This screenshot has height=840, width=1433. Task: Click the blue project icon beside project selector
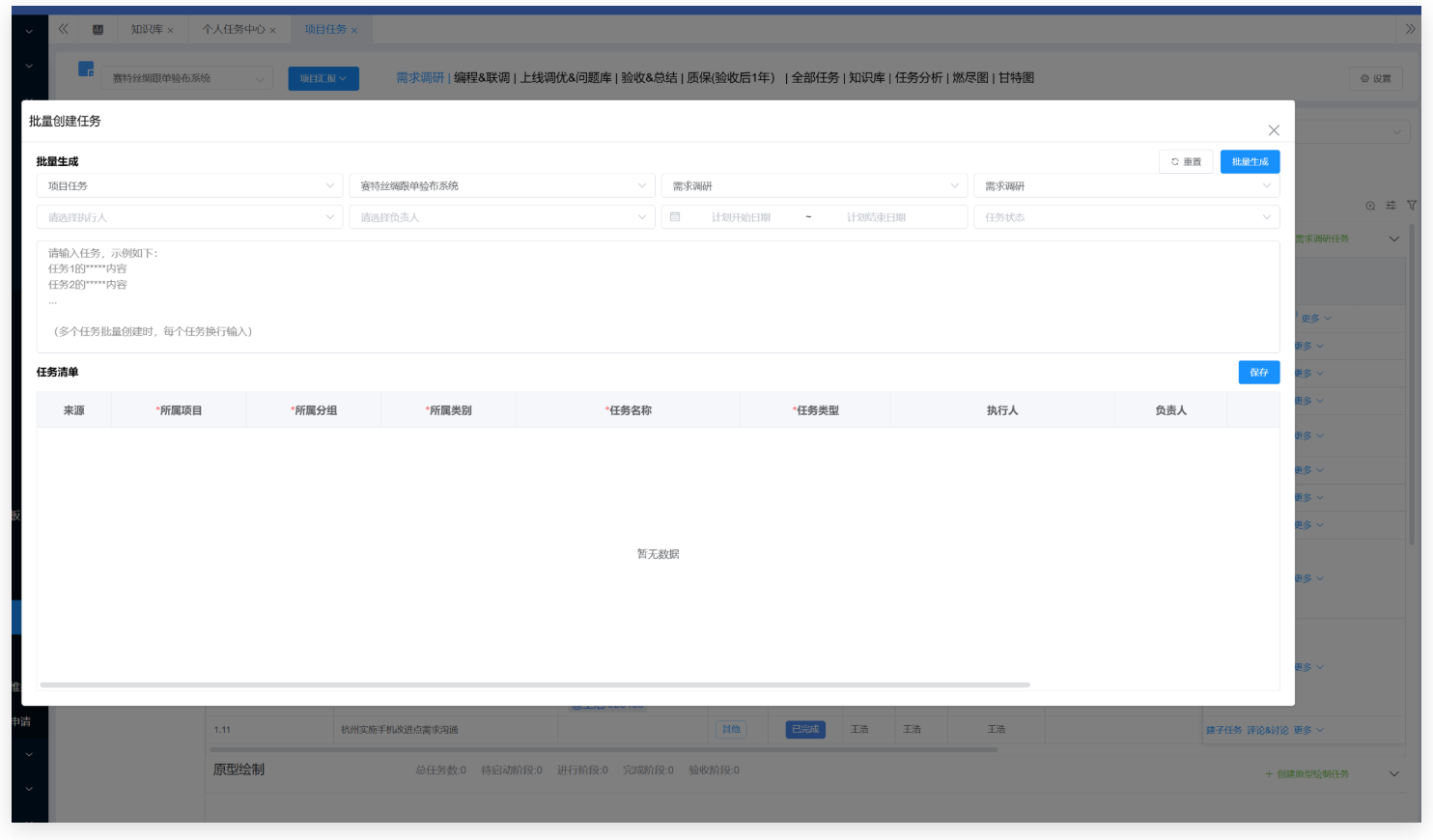(86, 70)
